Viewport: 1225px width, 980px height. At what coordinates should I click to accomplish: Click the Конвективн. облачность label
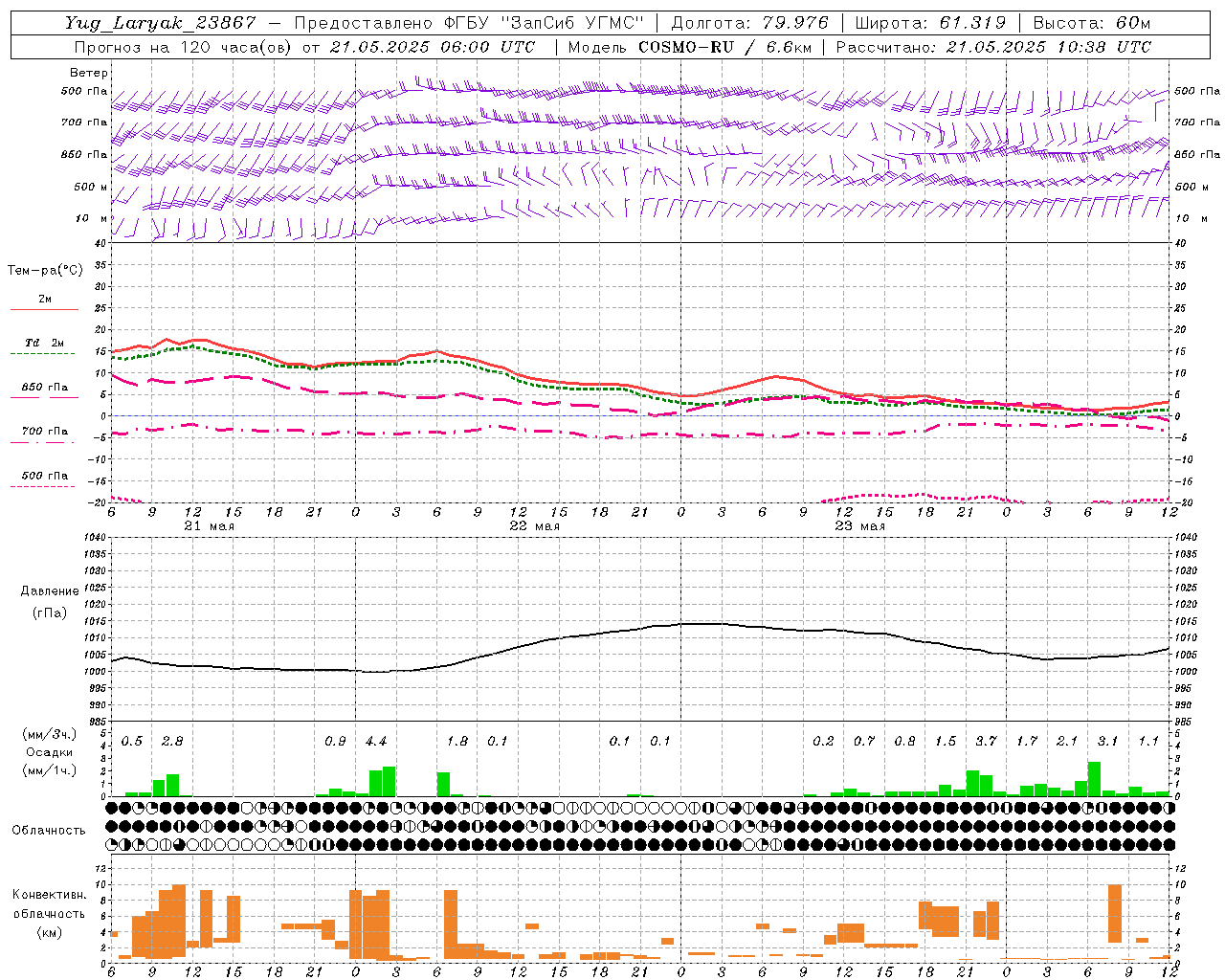(x=49, y=904)
